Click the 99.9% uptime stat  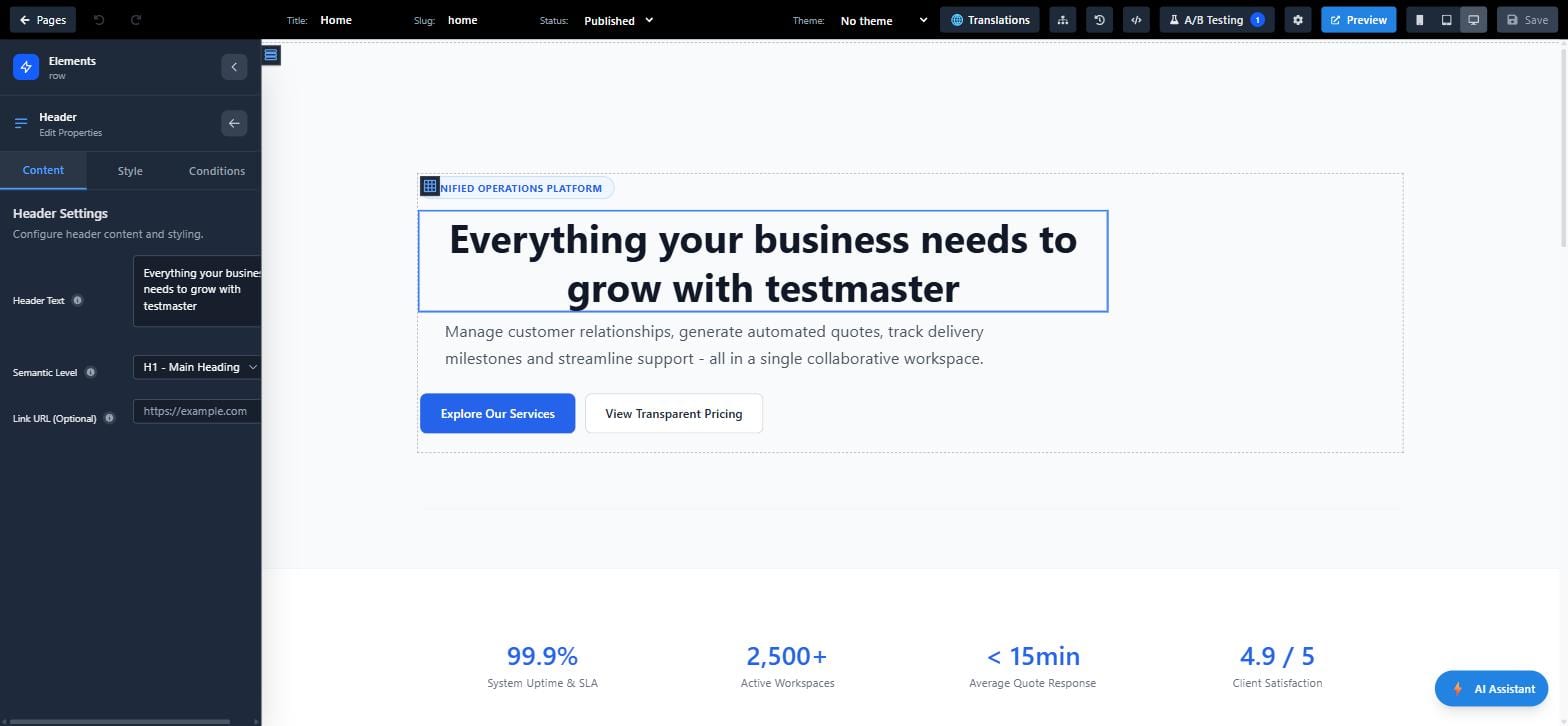[x=542, y=657]
